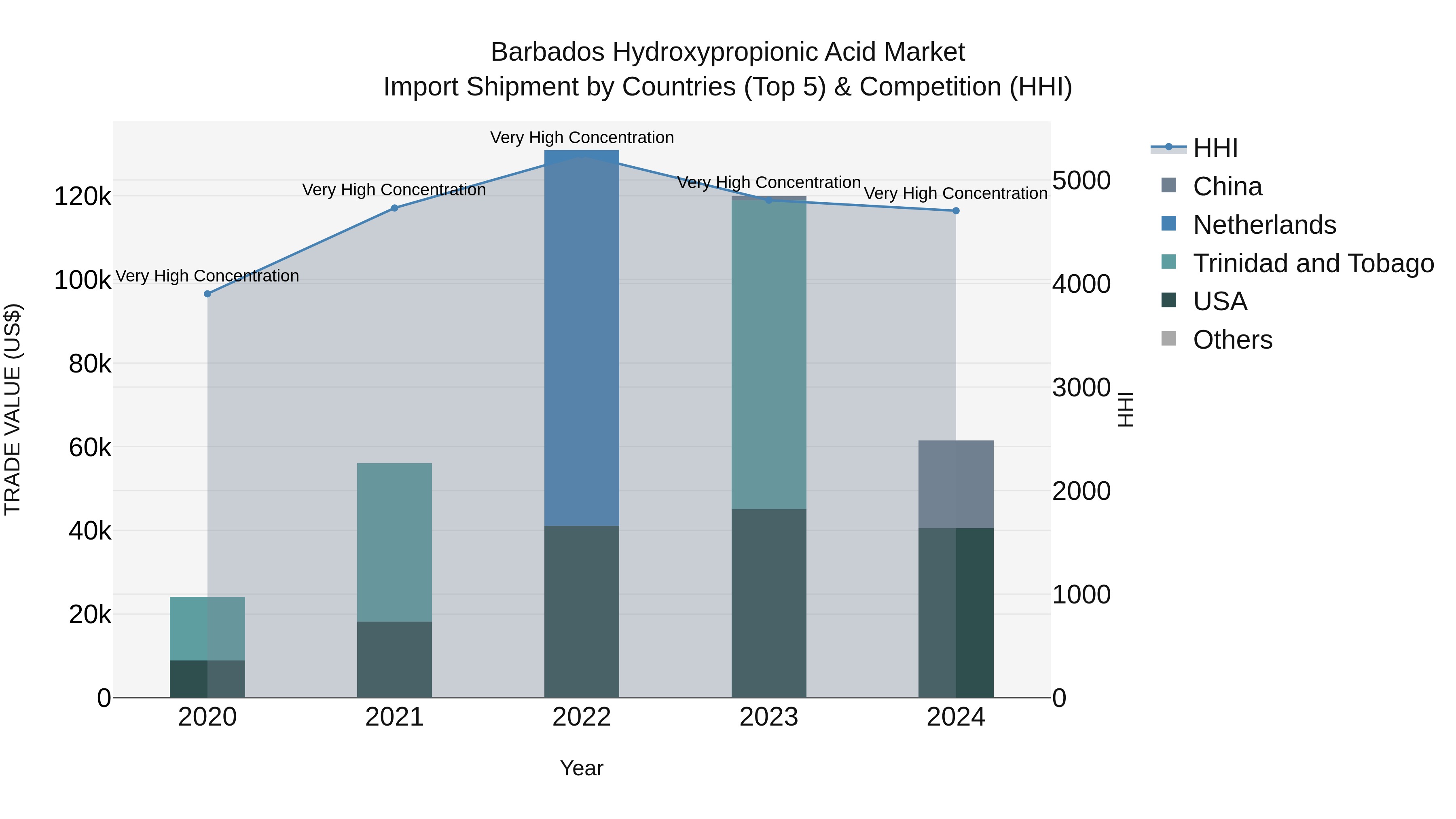This screenshot has width=1456, height=819.
Task: Click the 2024 Very High Concentration annotation
Action: pyautogui.click(x=956, y=193)
